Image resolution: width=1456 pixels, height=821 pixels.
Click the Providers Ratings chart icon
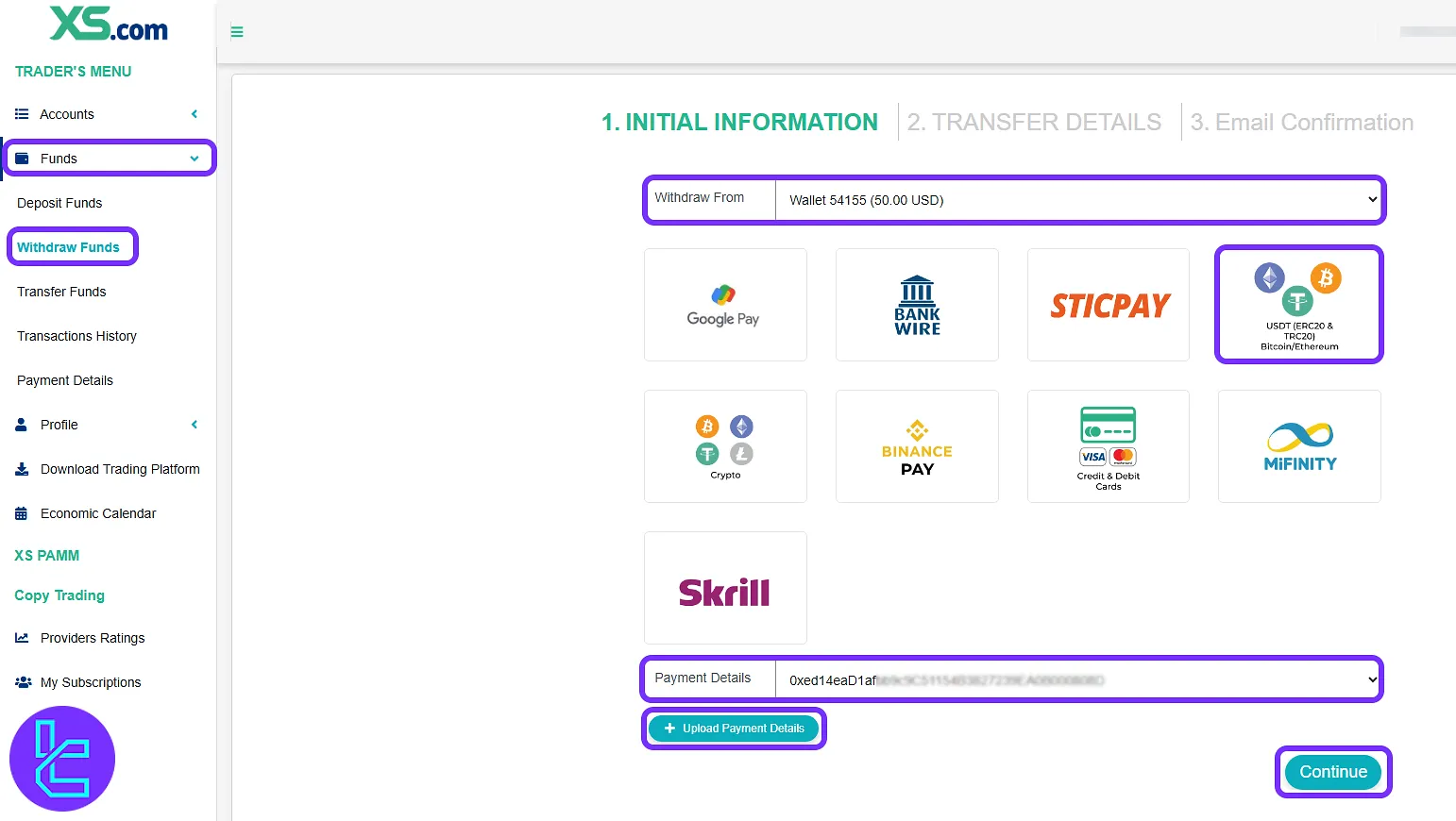22,638
